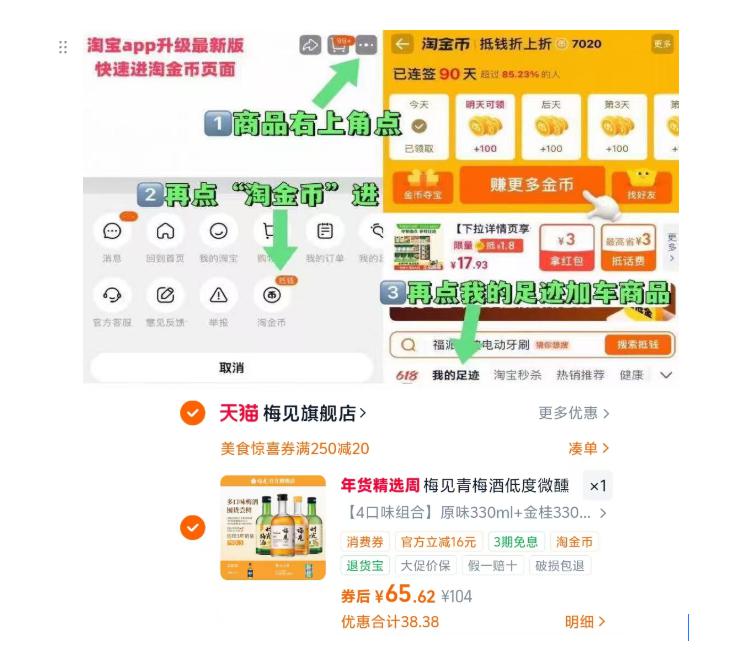Go back with the yellow arrow

click(x=402, y=44)
